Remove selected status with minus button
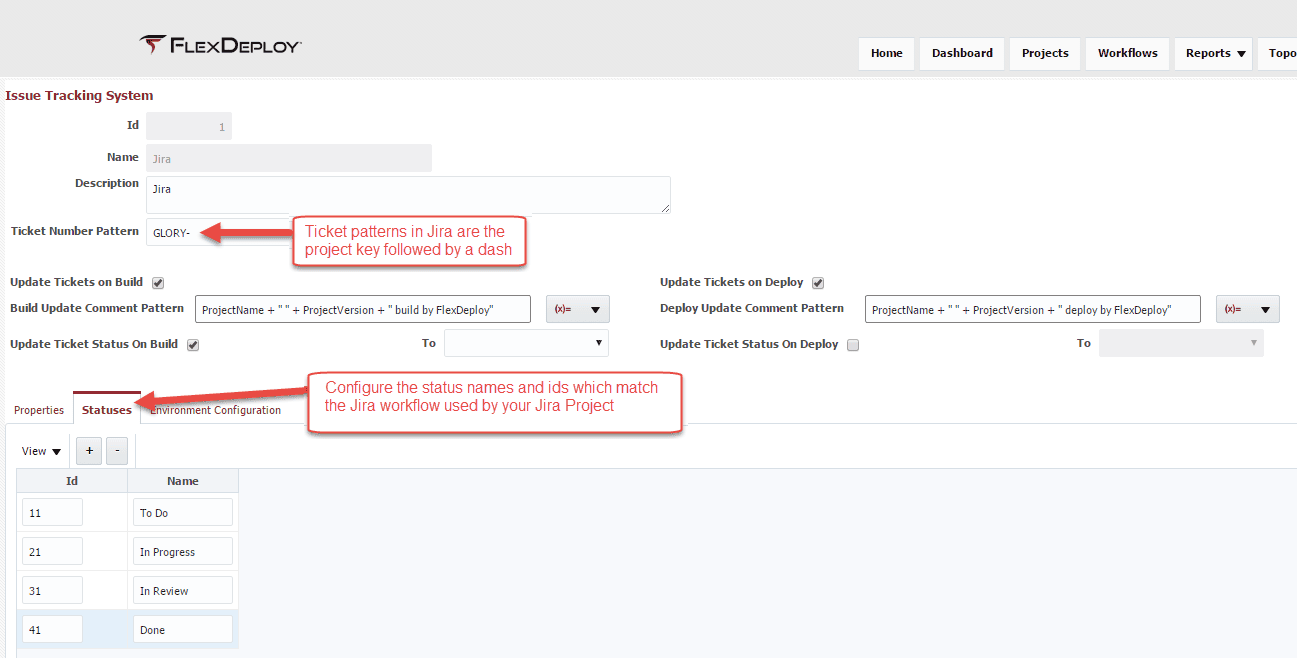The image size is (1297, 658). (x=117, y=451)
